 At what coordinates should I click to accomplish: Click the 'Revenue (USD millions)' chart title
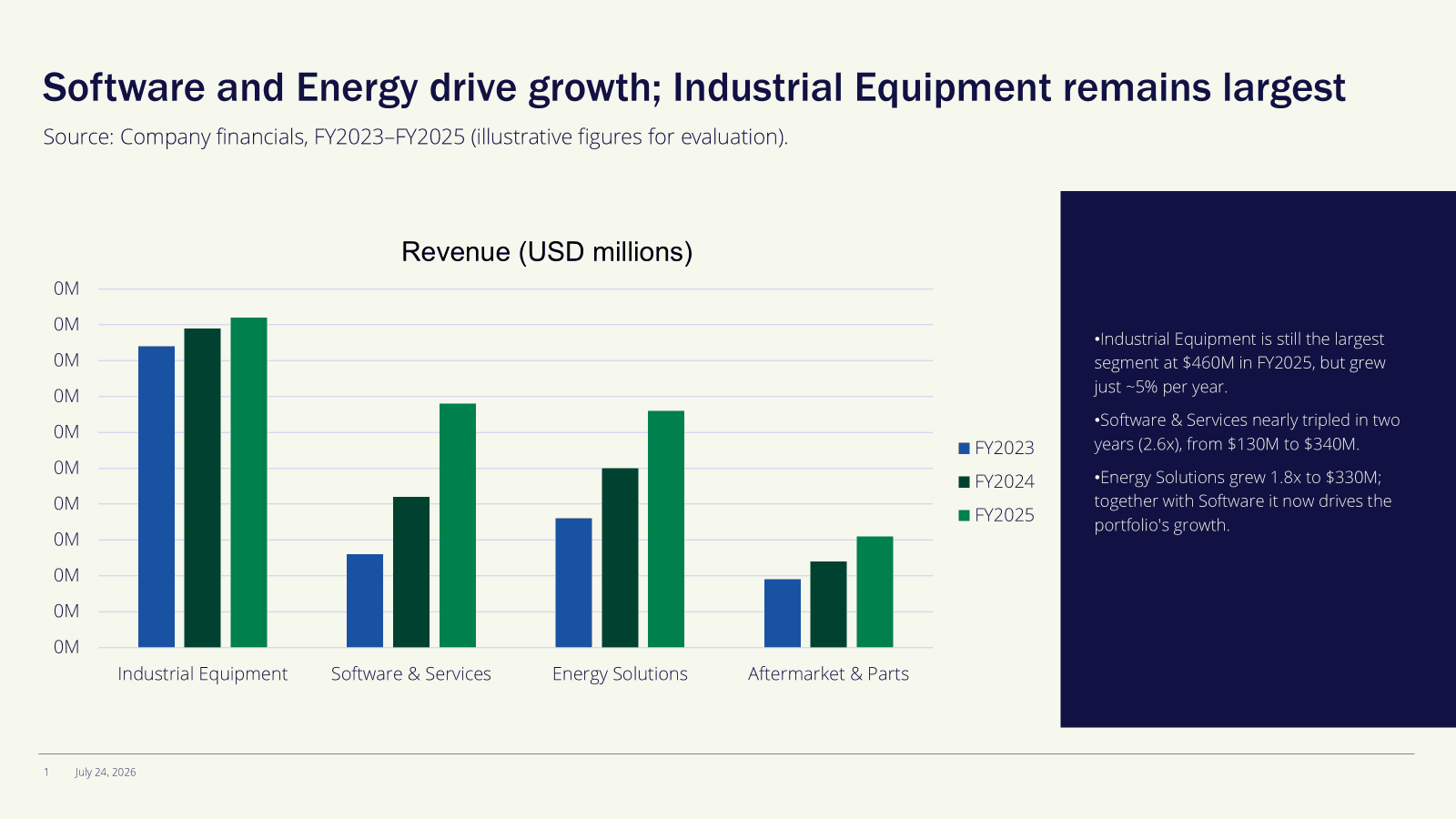point(547,252)
